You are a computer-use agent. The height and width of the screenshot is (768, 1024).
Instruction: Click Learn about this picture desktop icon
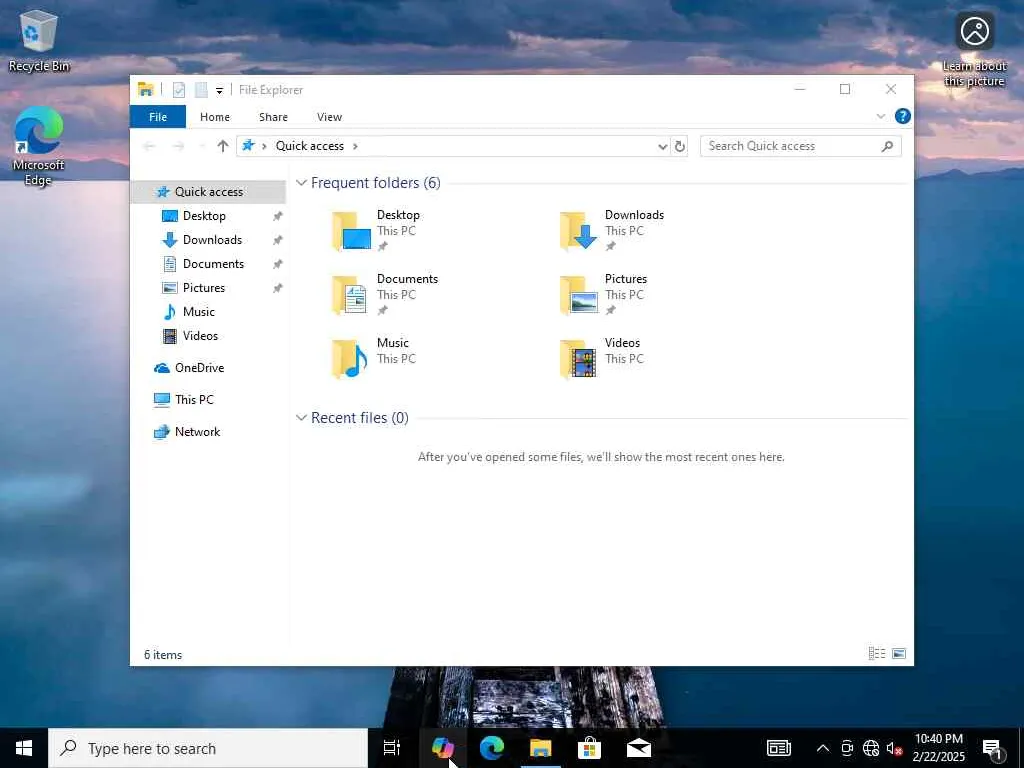coord(974,50)
